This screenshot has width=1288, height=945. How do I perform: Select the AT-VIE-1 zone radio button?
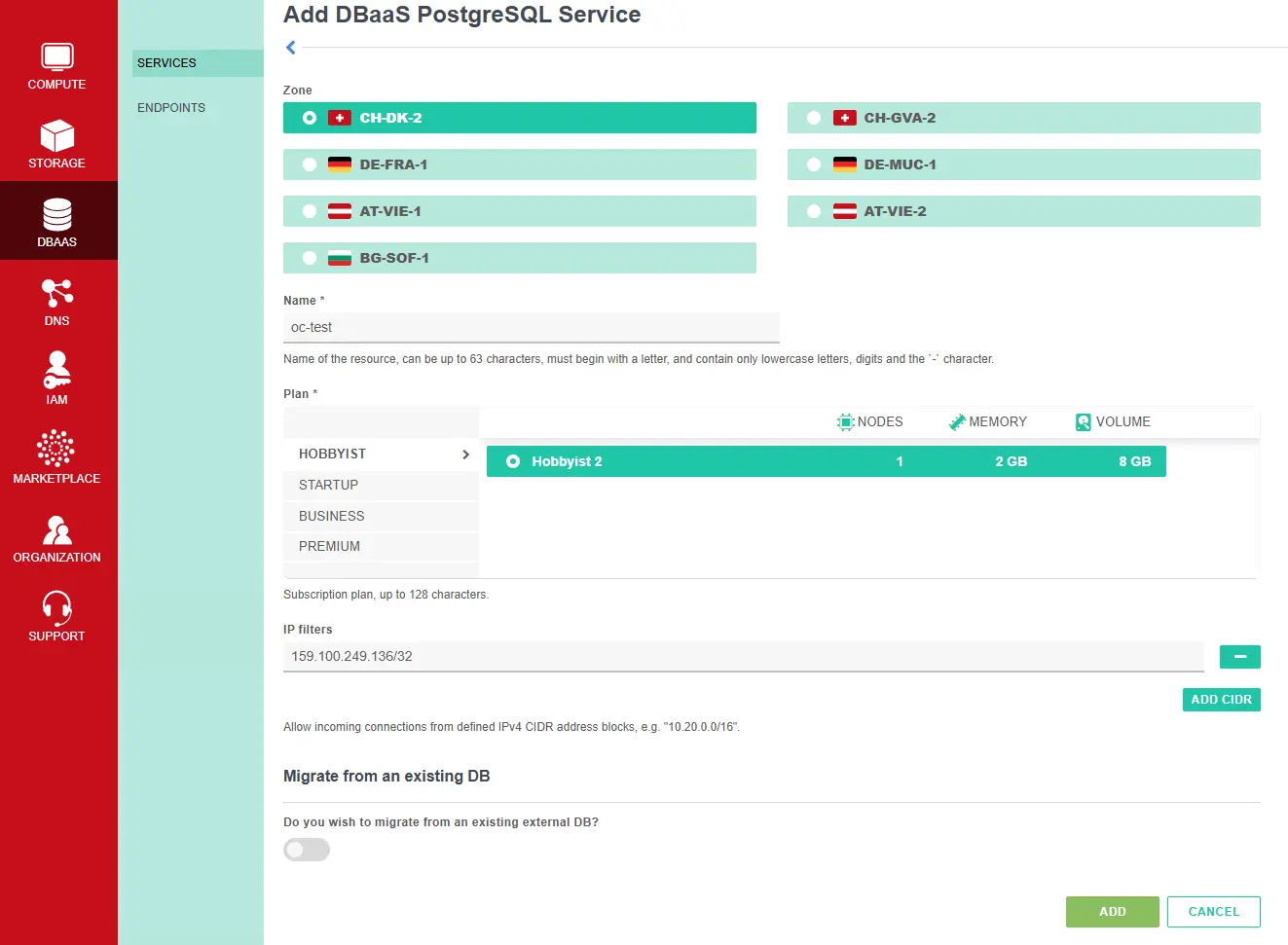pyautogui.click(x=310, y=211)
